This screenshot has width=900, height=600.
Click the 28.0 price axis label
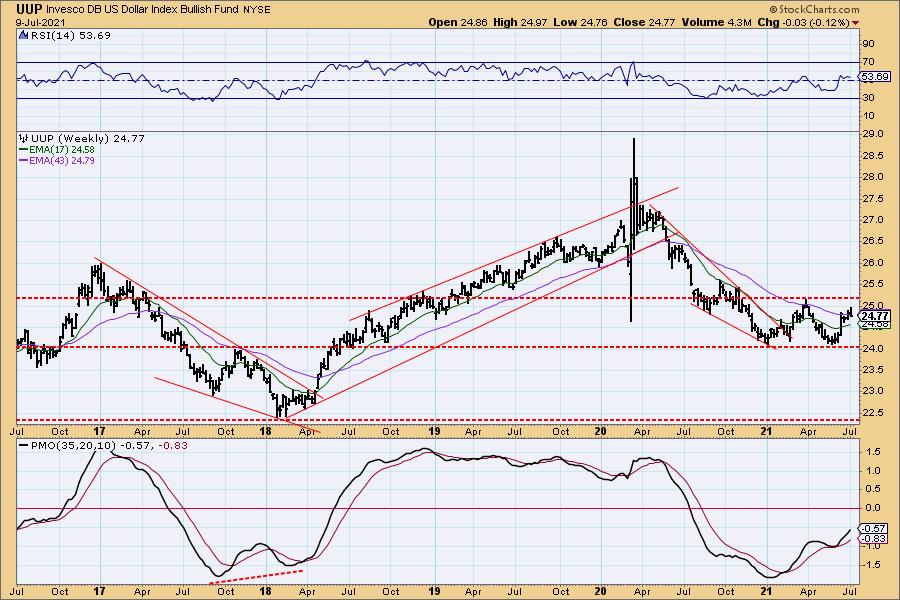pos(872,177)
